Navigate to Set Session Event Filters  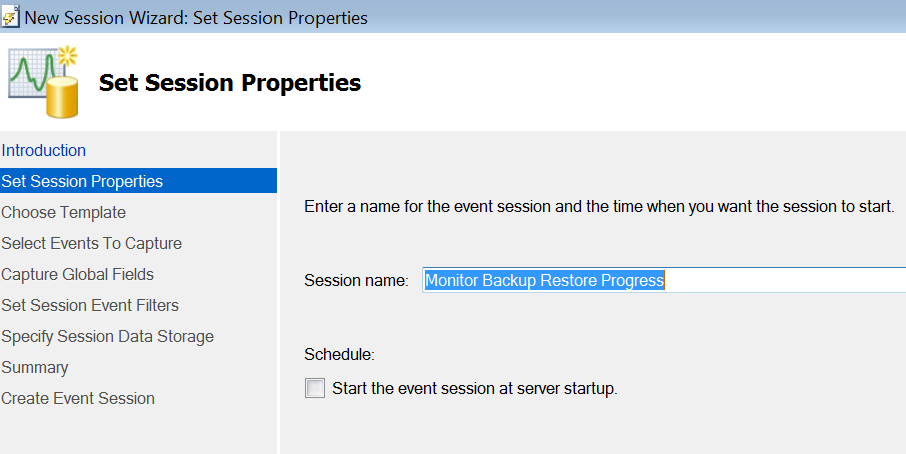point(90,305)
